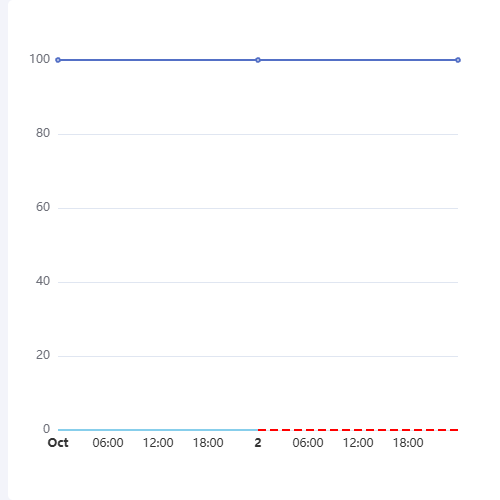Click the 40 y-axis label

(43, 281)
